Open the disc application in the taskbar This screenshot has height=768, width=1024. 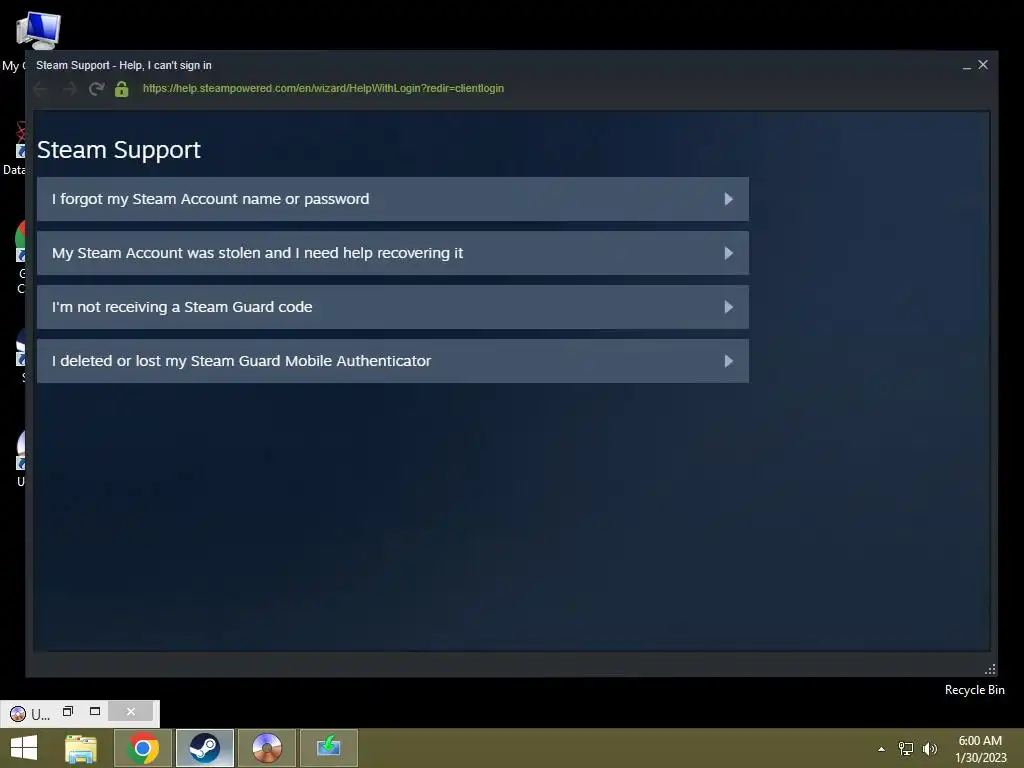pyautogui.click(x=267, y=748)
